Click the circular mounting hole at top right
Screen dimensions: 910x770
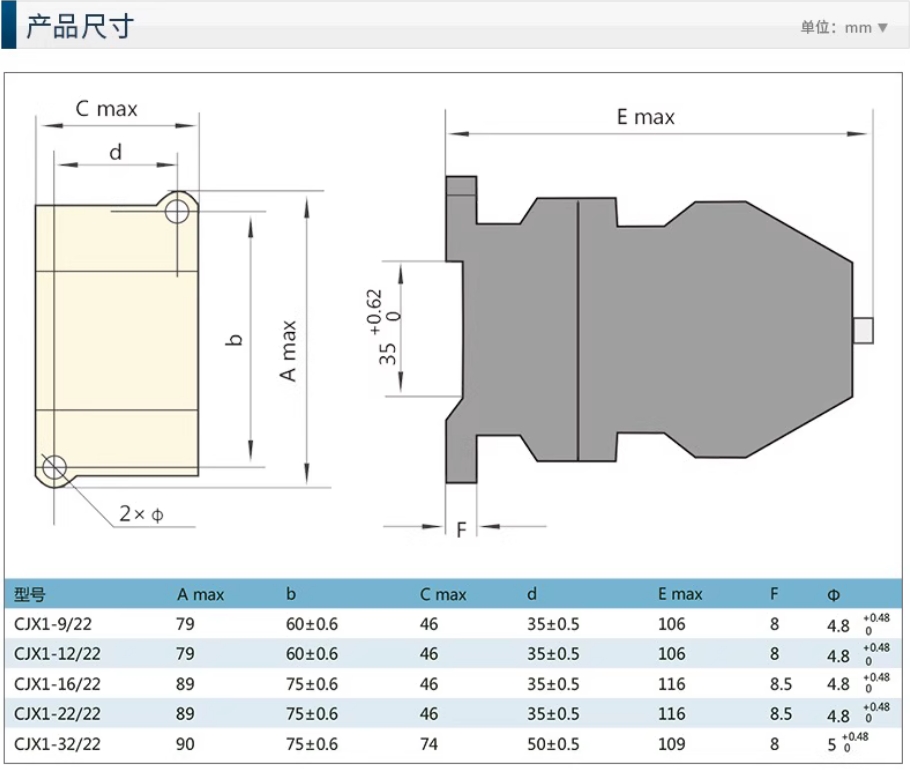(177, 211)
